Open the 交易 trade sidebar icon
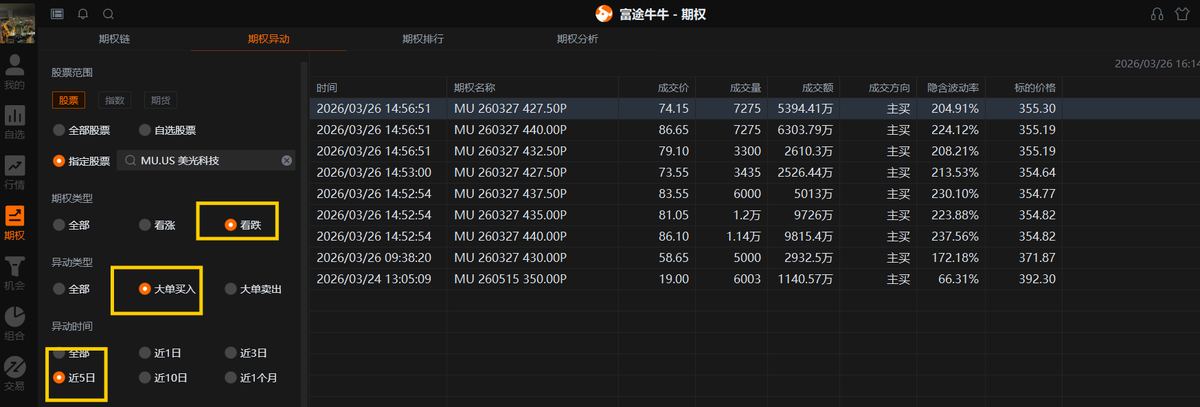Image resolution: width=1200 pixels, height=407 pixels. [15, 374]
